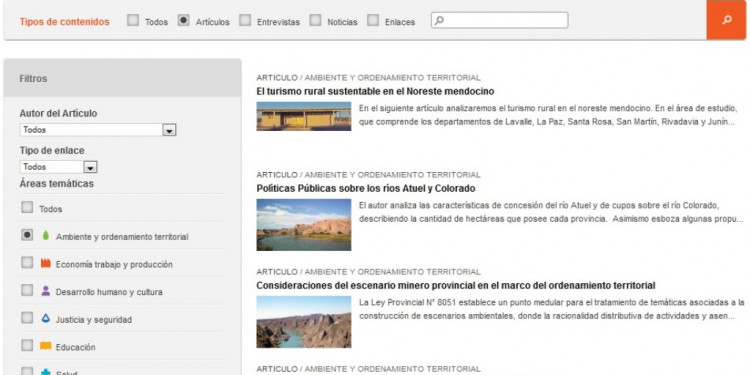
Task: Click the magnifier icon inside search field
Action: 439,20
